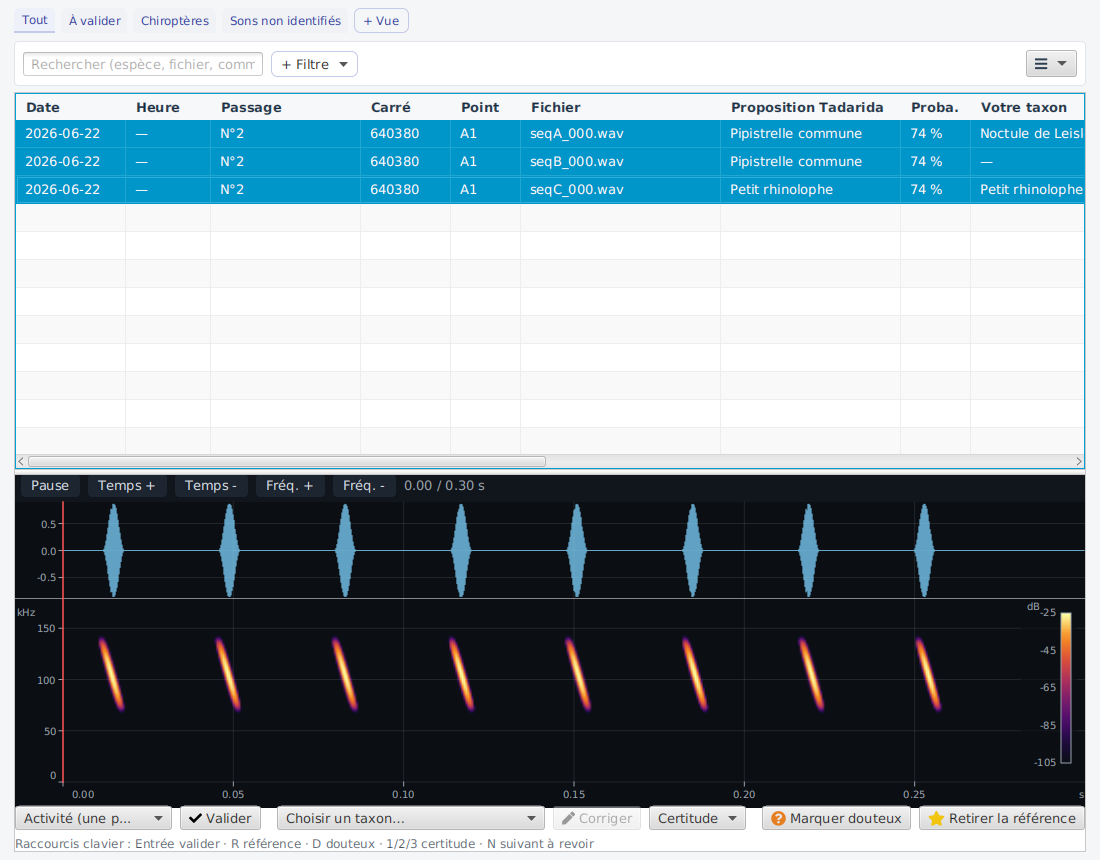Expand the + Filtre dropdown

pyautogui.click(x=314, y=64)
